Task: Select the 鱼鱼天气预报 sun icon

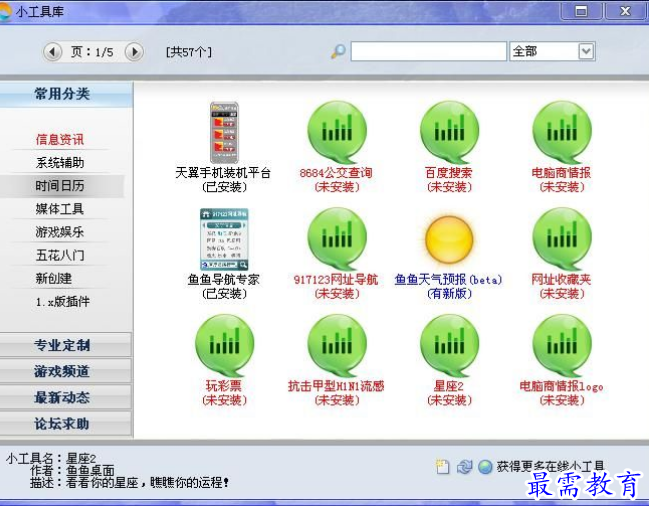Action: coord(449,240)
